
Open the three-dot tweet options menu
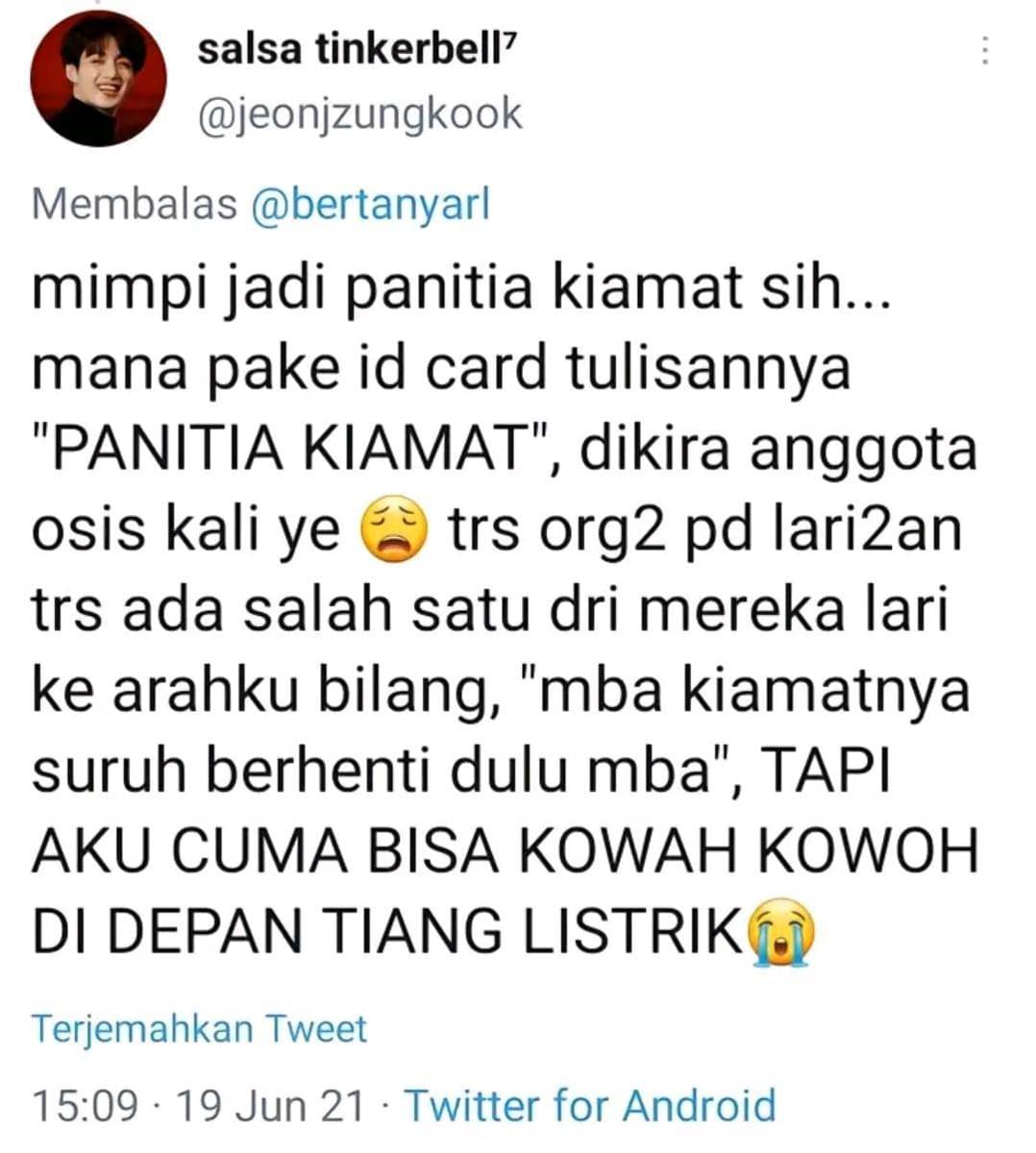pyautogui.click(x=984, y=50)
